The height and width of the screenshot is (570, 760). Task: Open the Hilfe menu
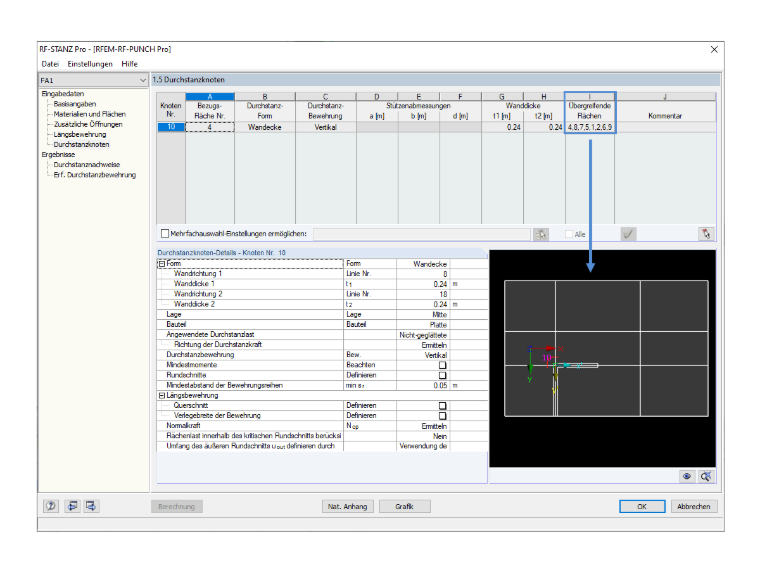tap(129, 64)
